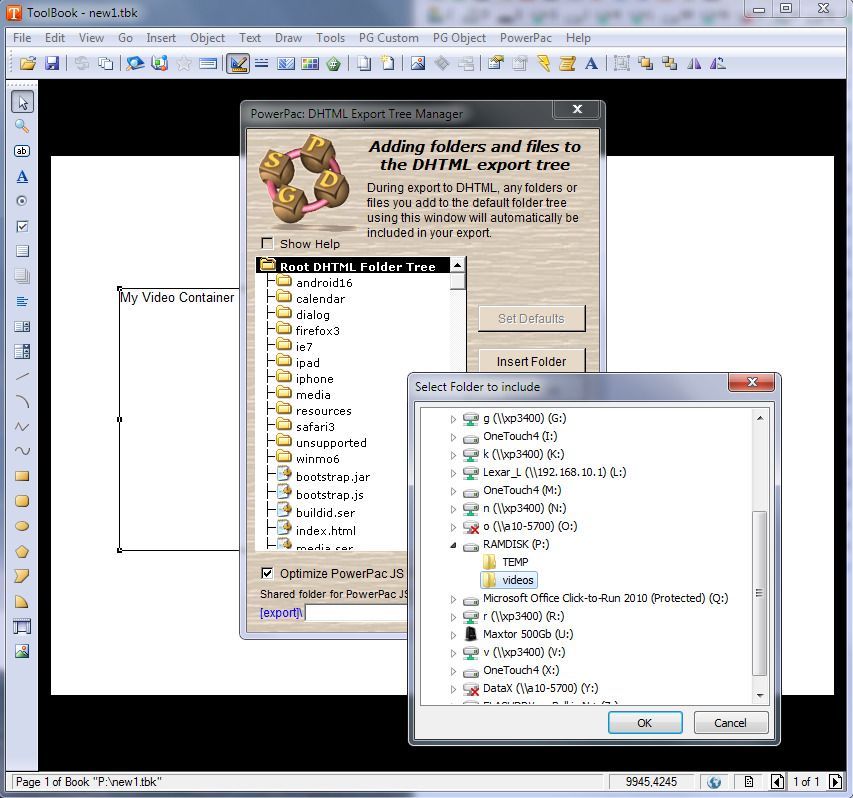853x798 pixels.
Task: Click the globe icon in status bar
Action: [x=714, y=782]
